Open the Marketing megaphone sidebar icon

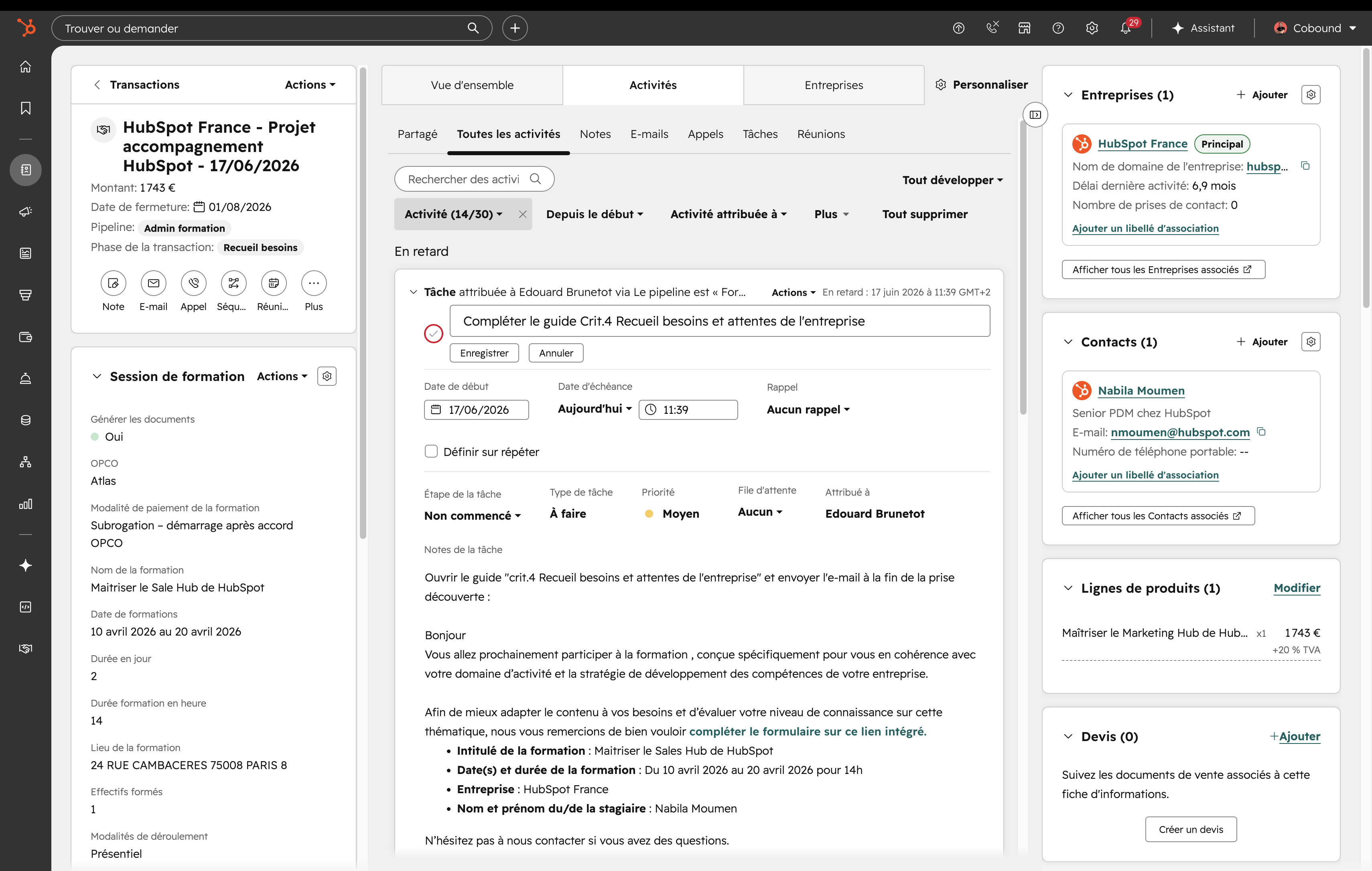click(26, 211)
